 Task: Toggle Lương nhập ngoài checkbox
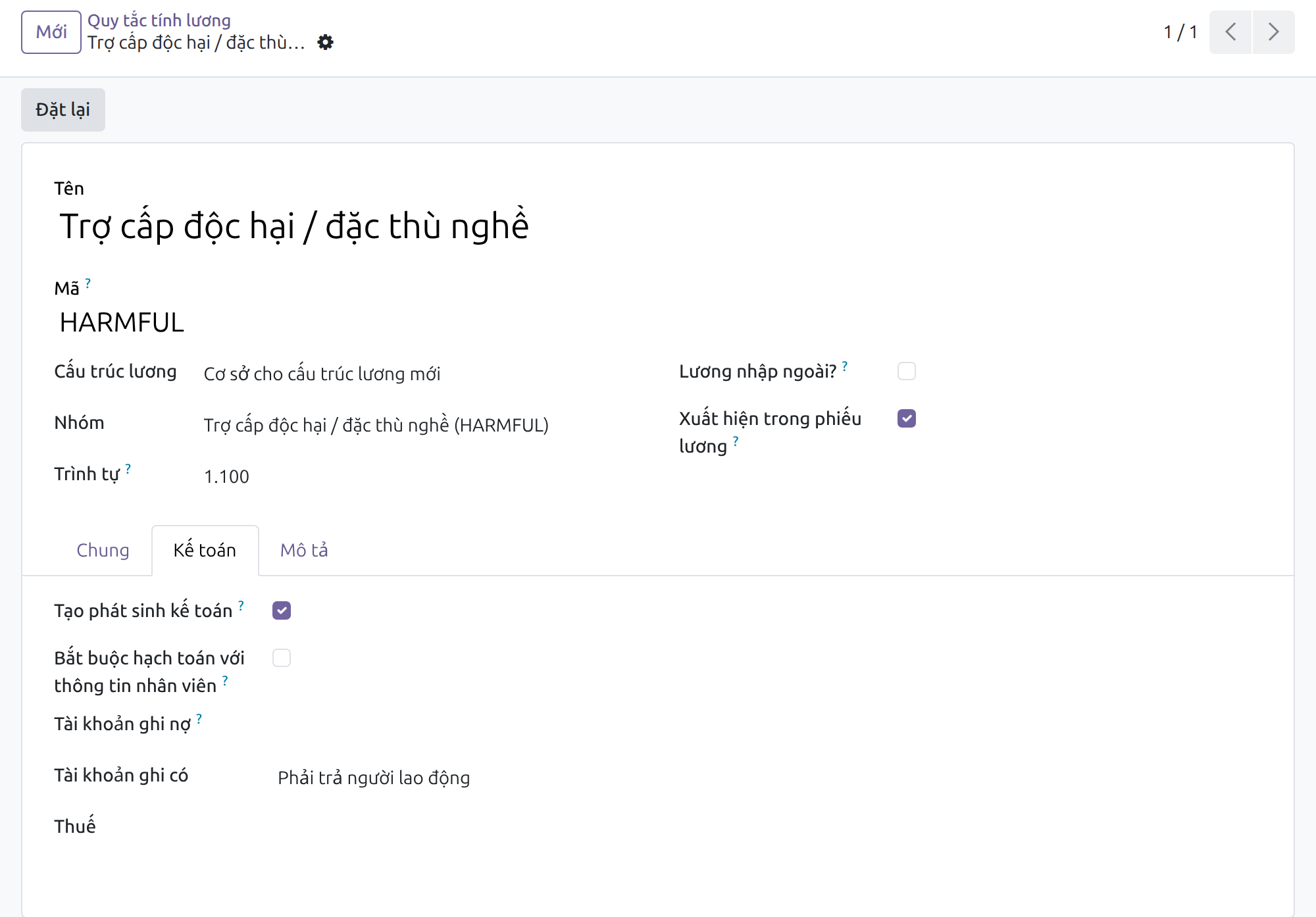(907, 371)
